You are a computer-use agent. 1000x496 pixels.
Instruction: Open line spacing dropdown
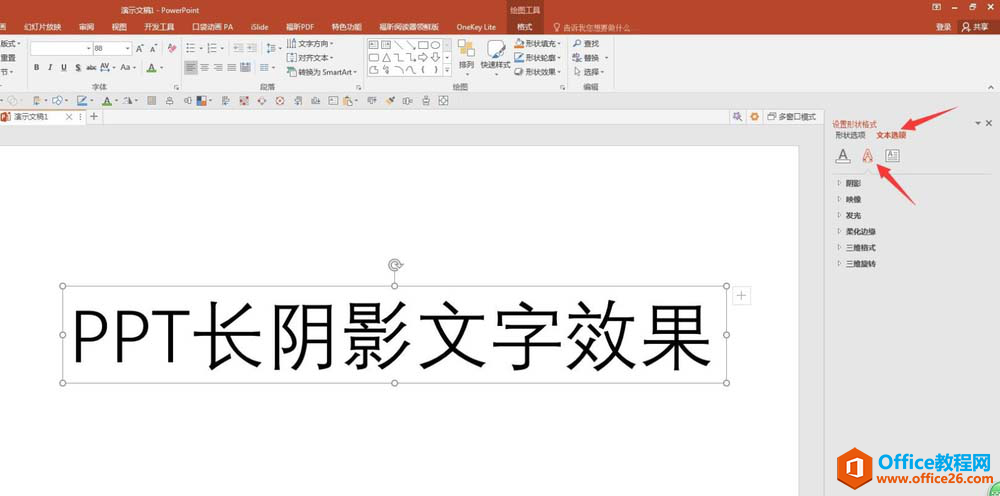pyautogui.click(x=273, y=48)
